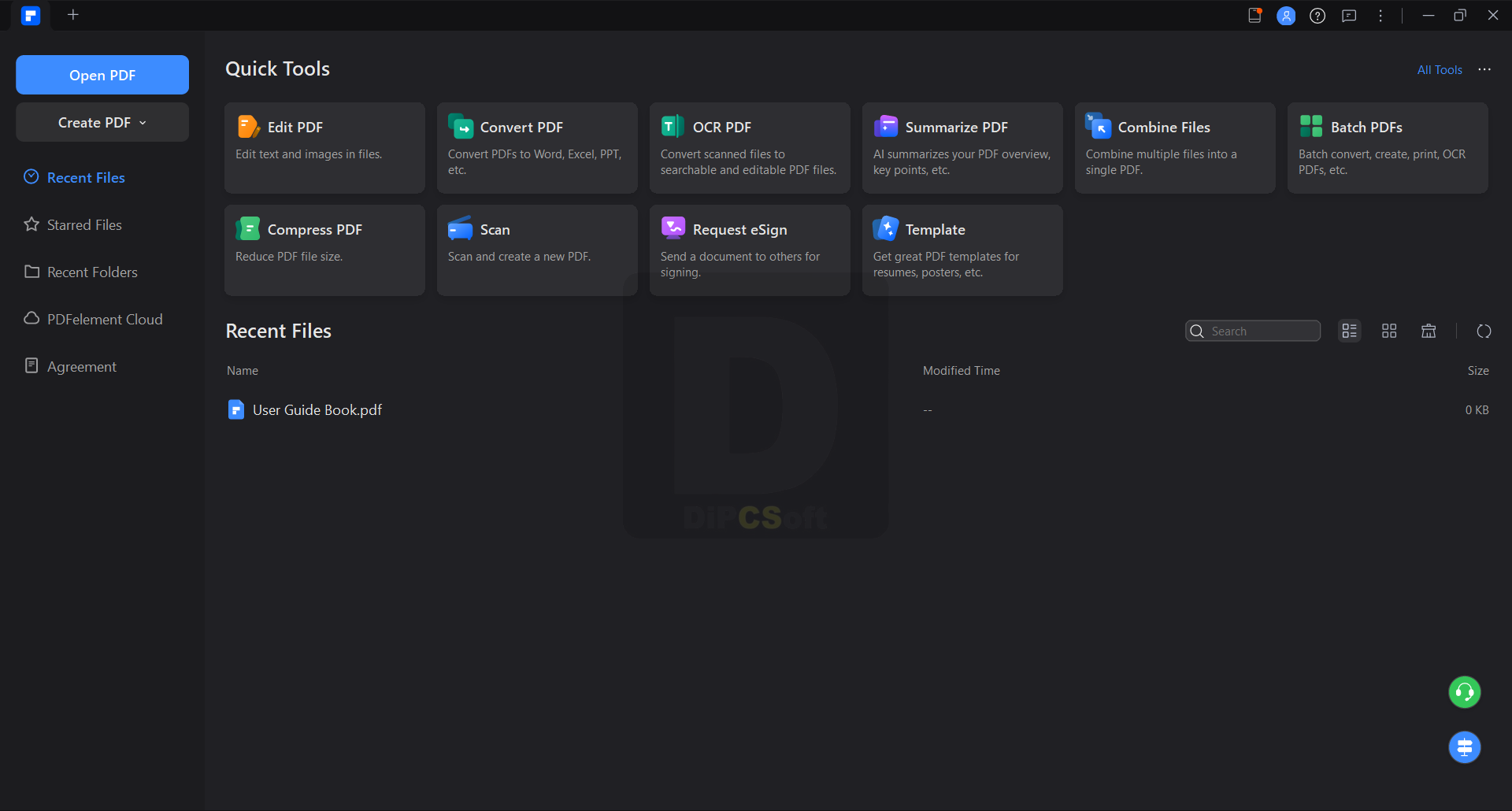This screenshot has height=811, width=1512.
Task: Click the 'Edit text and images in files.' description
Action: coord(309,154)
